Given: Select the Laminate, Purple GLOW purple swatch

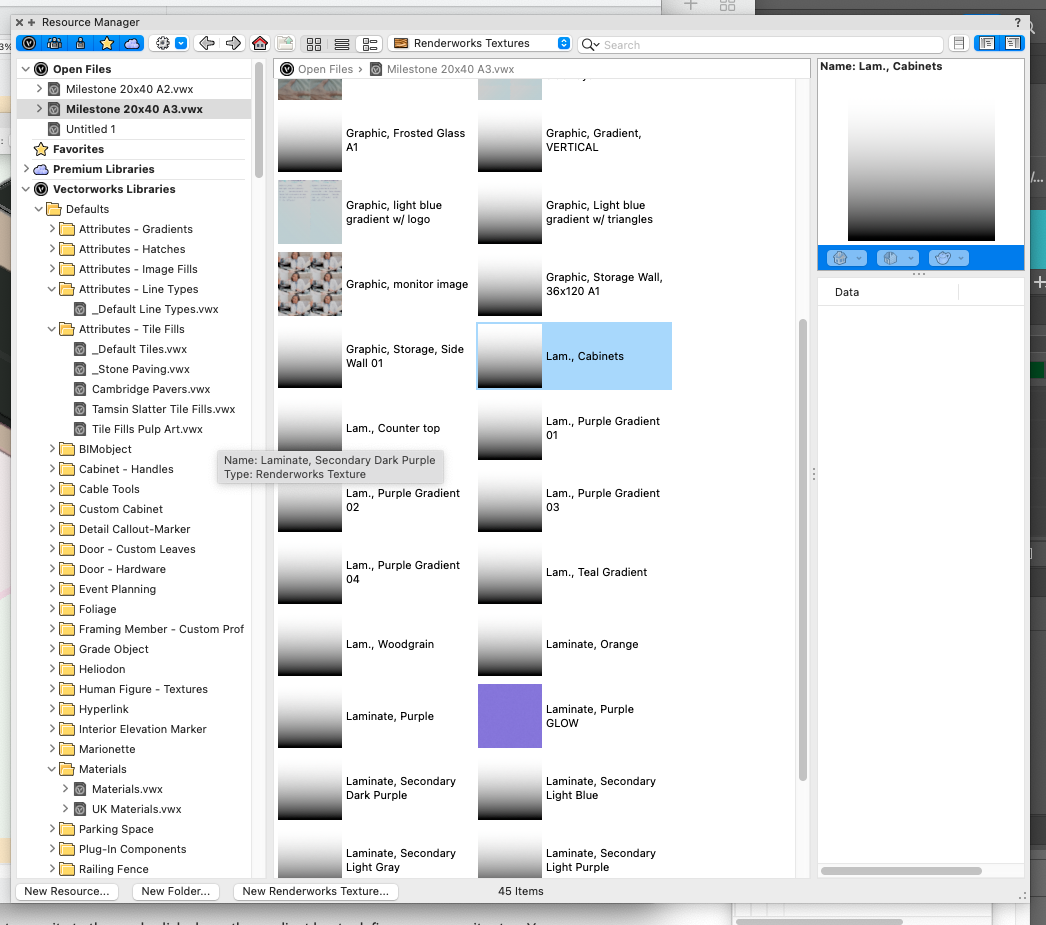Looking at the screenshot, I should 509,716.
